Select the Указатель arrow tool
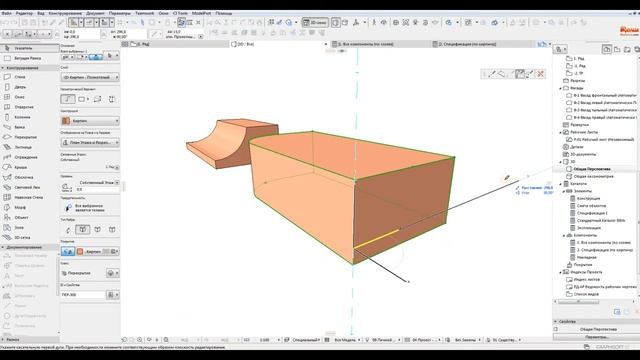This screenshot has height=360, width=640. (x=29, y=48)
